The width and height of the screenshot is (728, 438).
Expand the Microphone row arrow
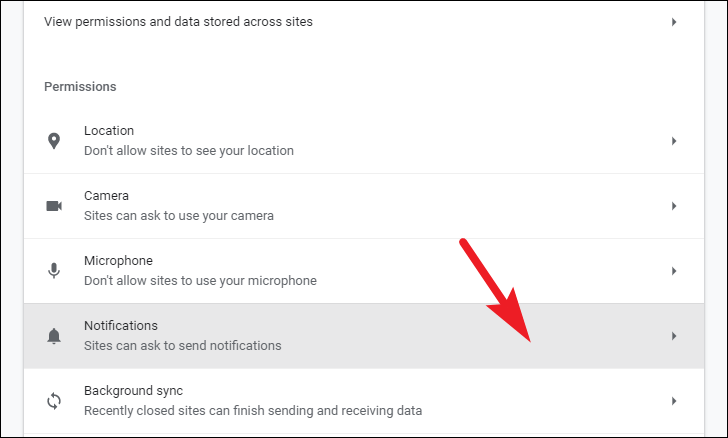[674, 271]
